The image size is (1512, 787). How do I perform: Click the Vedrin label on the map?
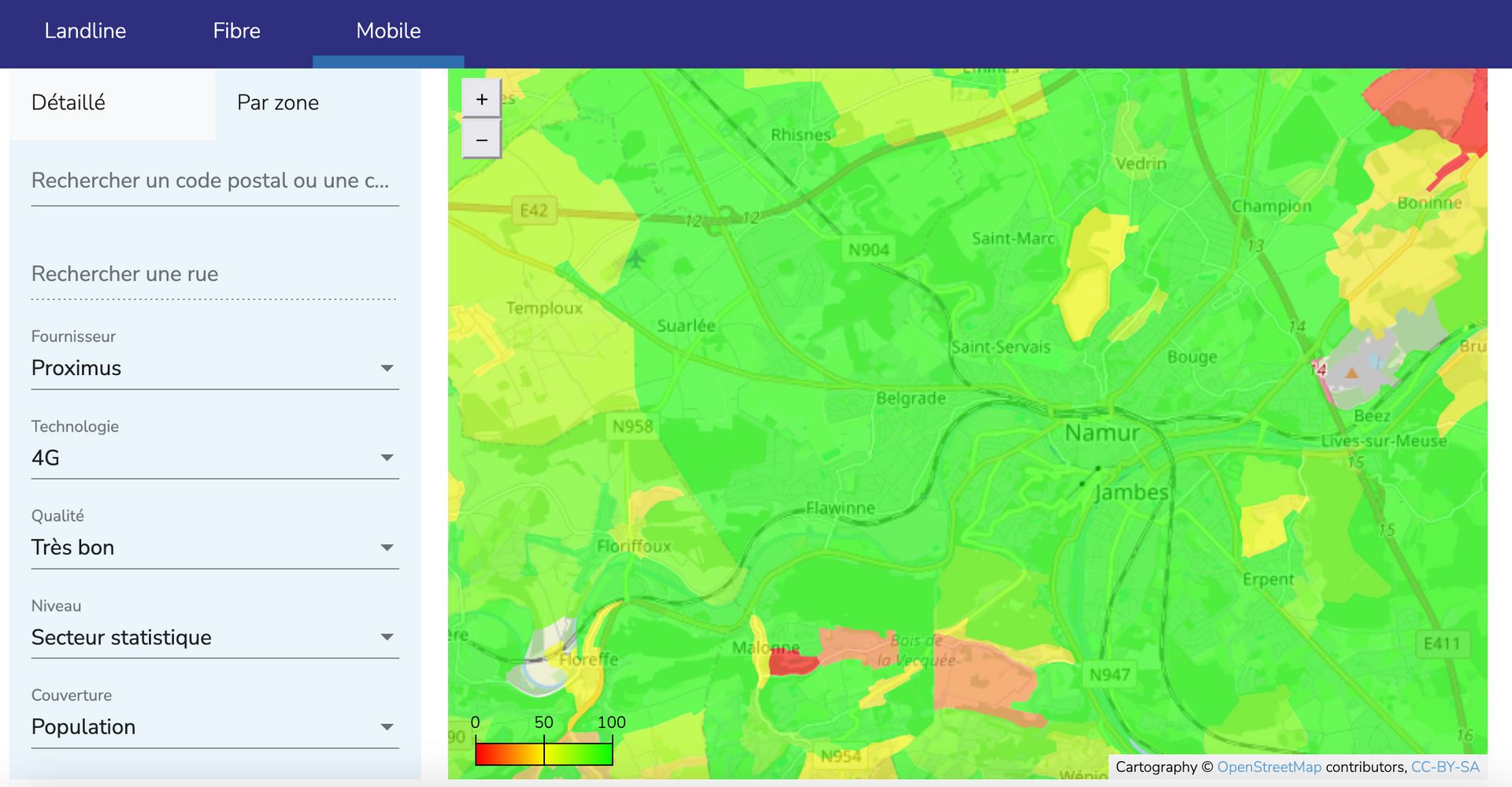pyautogui.click(x=1141, y=163)
